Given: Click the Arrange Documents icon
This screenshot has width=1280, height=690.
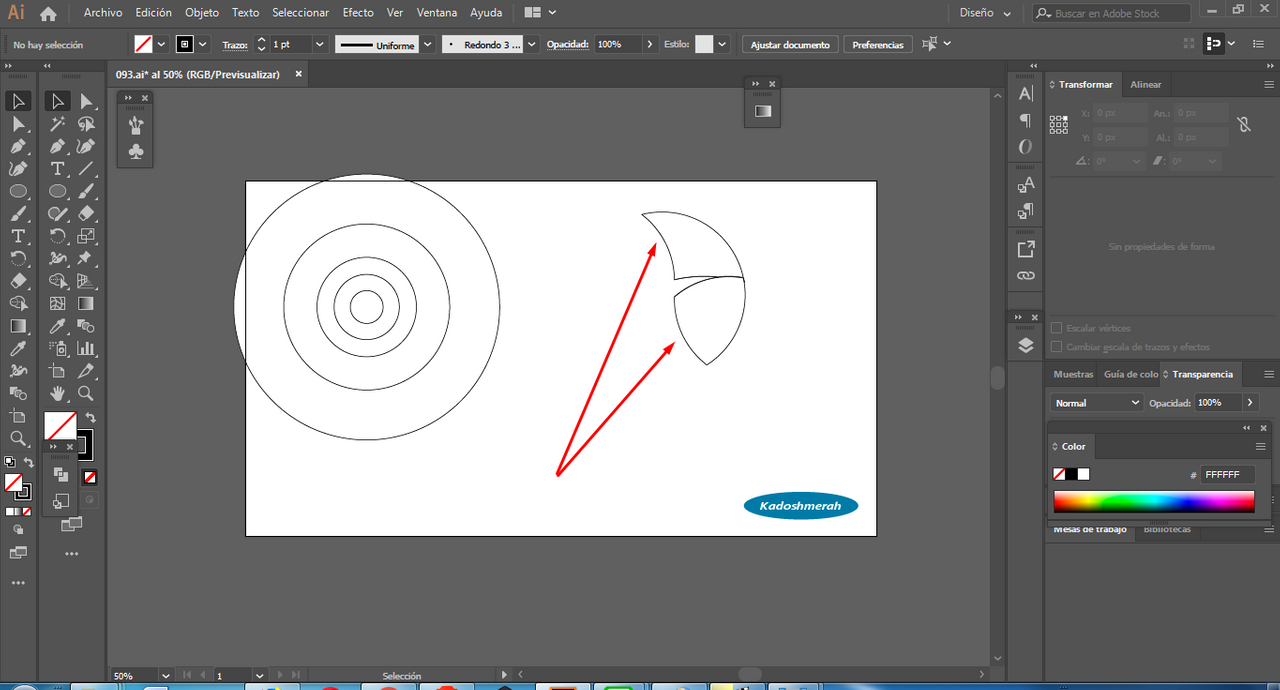Looking at the screenshot, I should 539,13.
